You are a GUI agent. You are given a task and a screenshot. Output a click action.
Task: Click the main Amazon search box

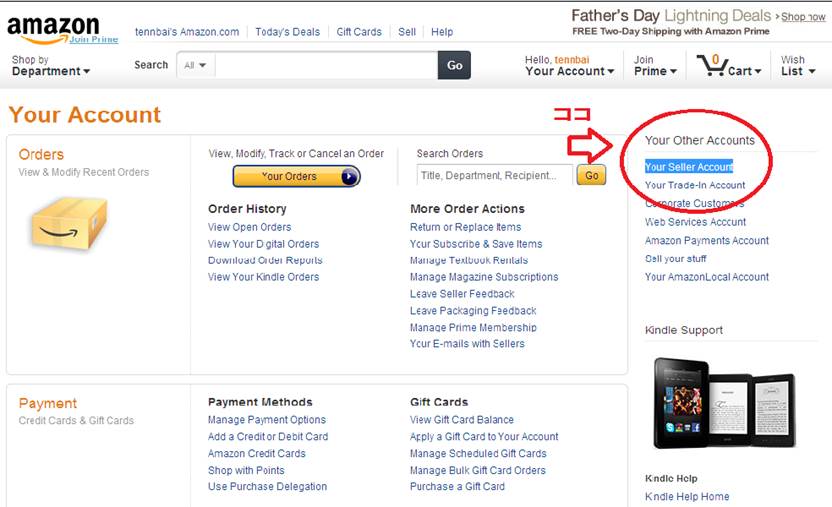click(325, 66)
